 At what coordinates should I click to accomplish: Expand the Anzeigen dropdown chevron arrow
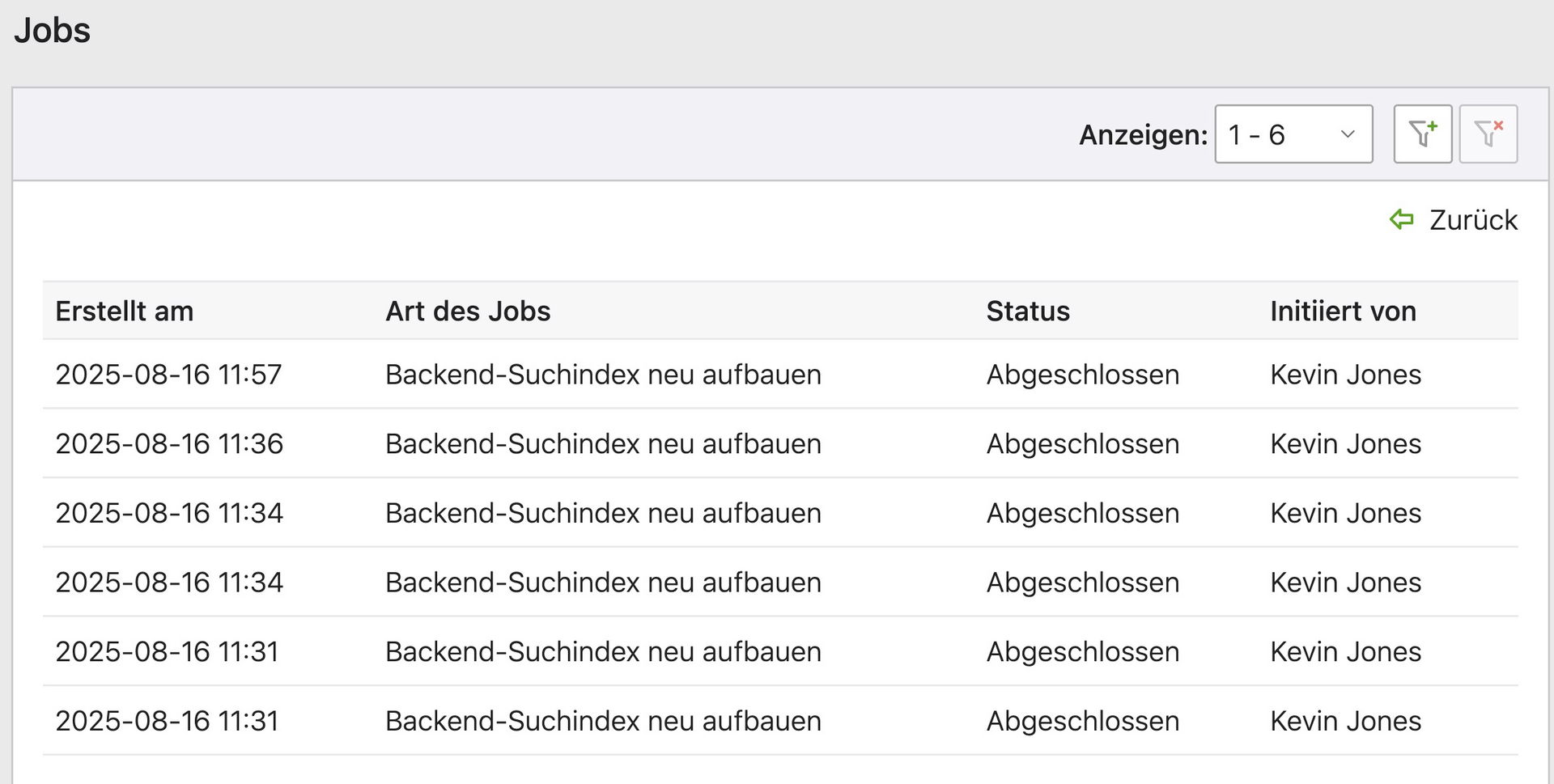[1348, 134]
